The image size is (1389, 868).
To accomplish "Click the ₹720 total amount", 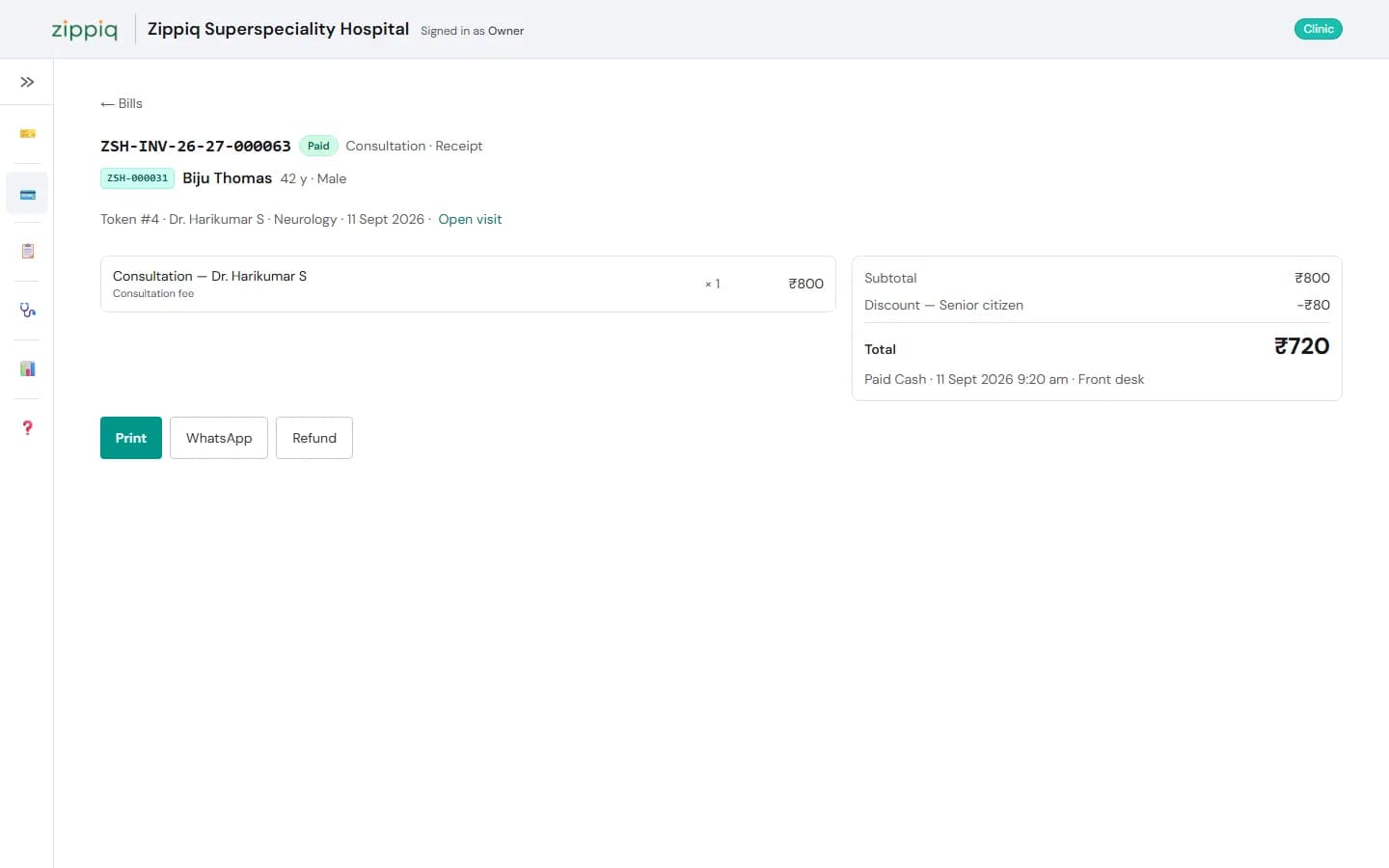I will point(1301,346).
